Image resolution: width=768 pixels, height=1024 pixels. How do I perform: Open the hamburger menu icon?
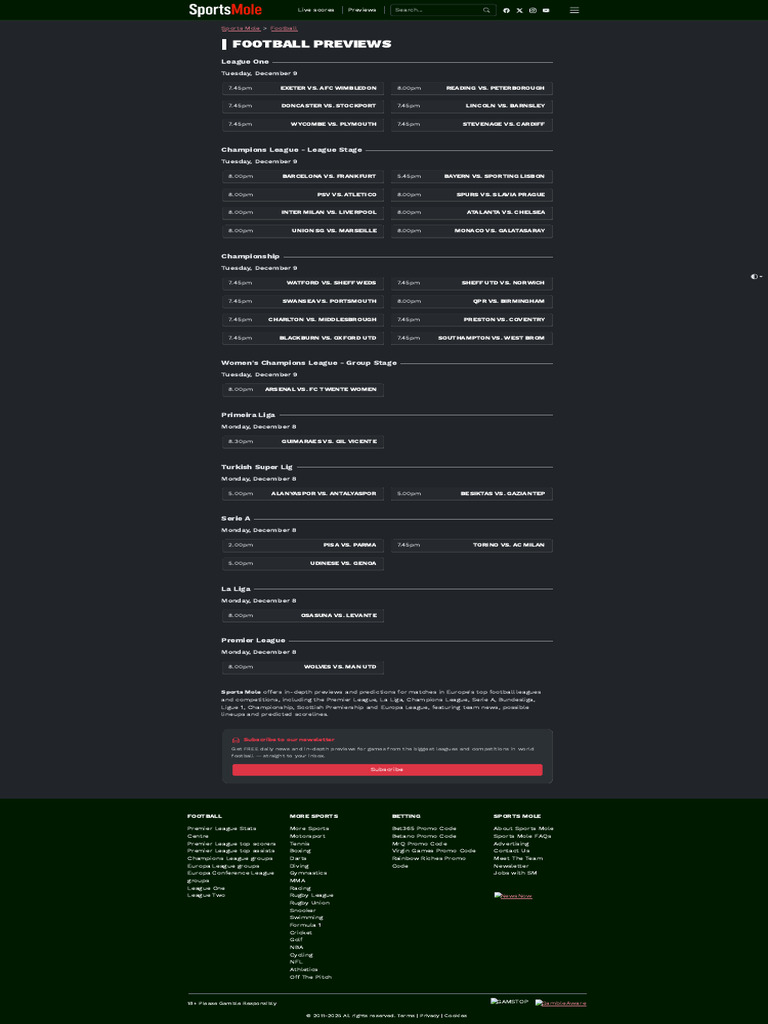tap(574, 10)
